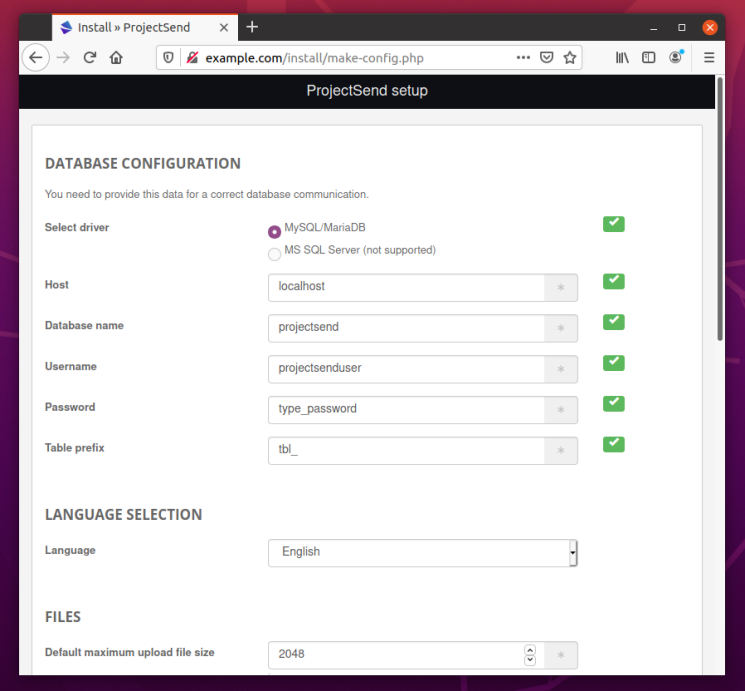Expand the Language dropdown showing English

(x=422, y=552)
